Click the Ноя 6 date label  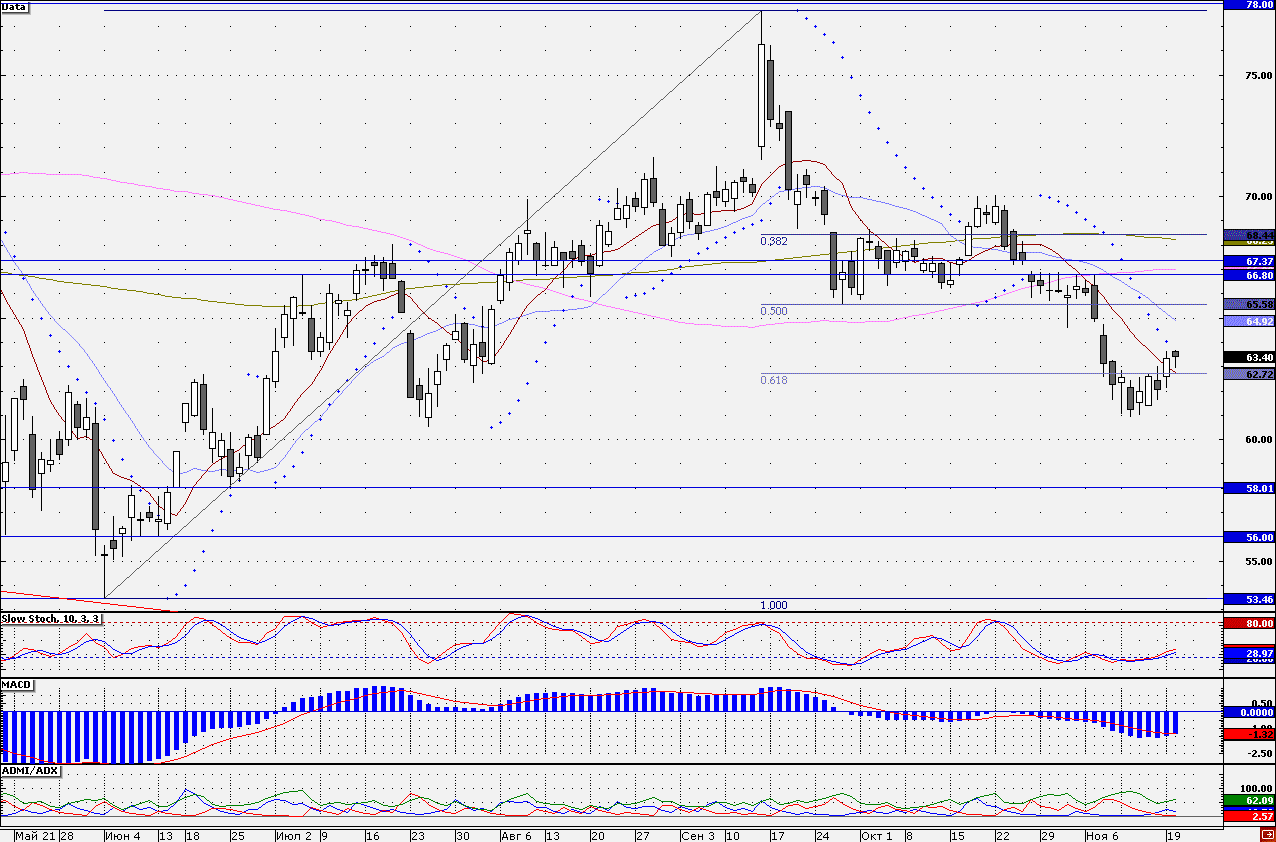click(1103, 835)
